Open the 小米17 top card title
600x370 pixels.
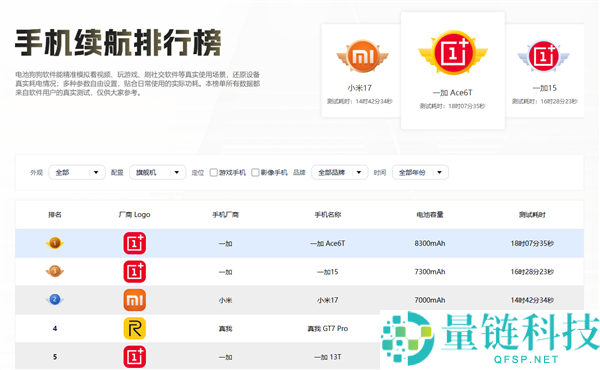click(360, 88)
